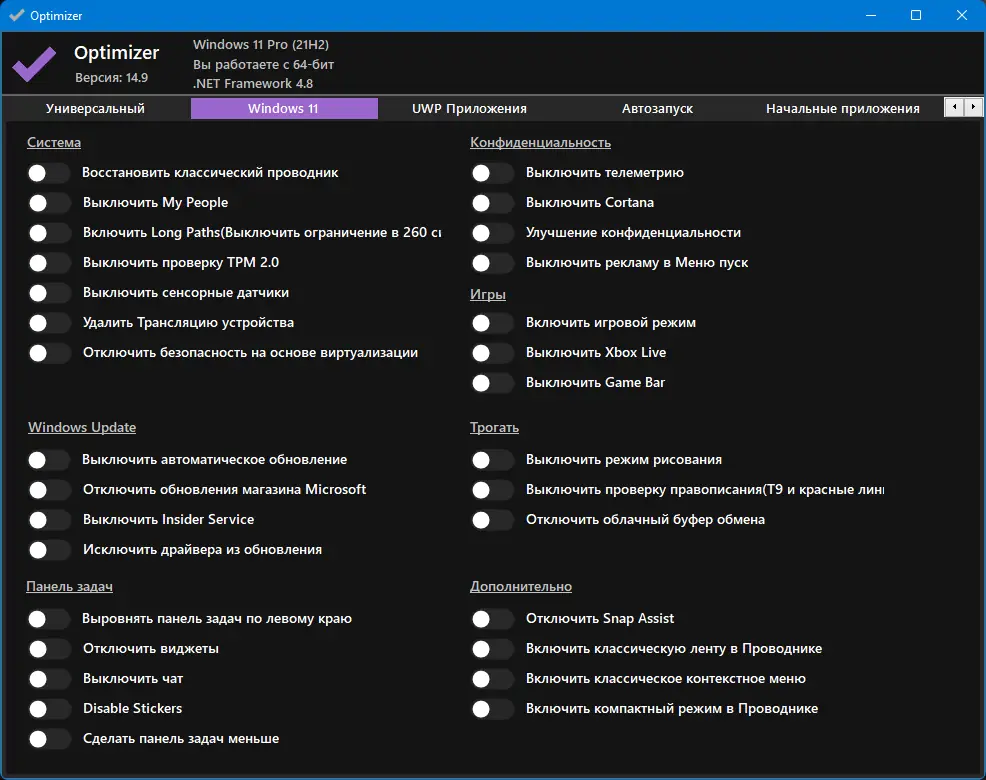Toggle Выключить сенсорные датчики switch

click(48, 292)
